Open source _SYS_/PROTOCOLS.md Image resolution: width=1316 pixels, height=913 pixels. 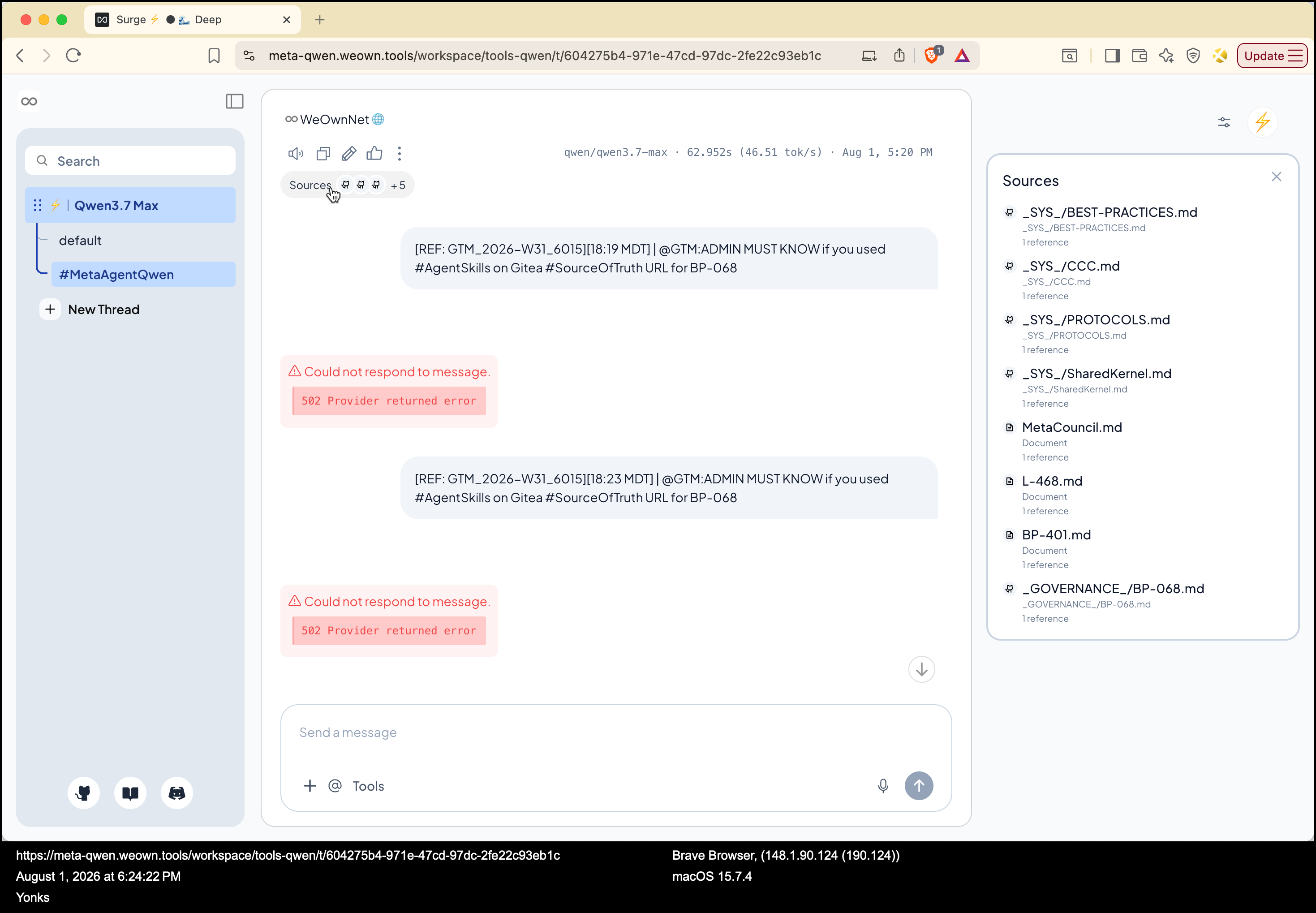click(x=1096, y=320)
